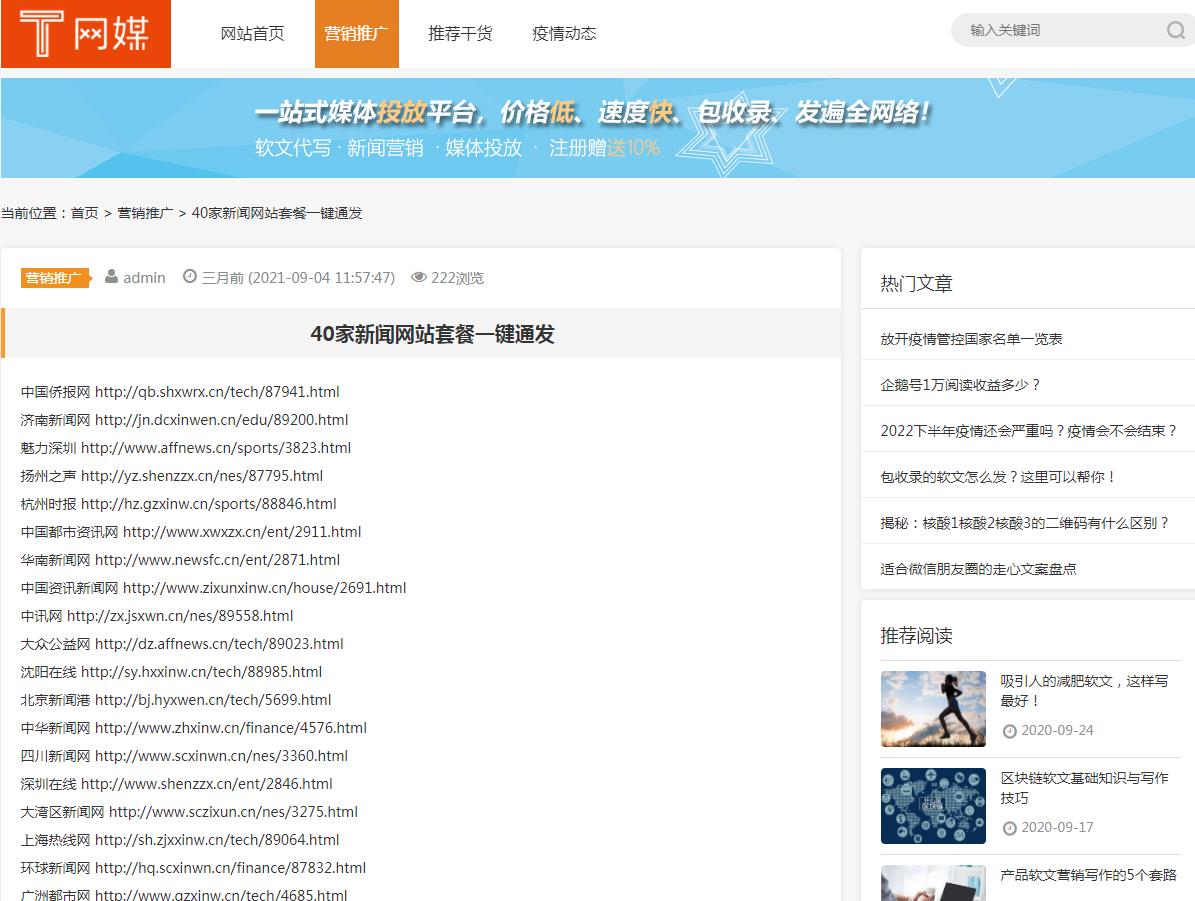Open recommended article 产品软文营销写作的5个套路
Viewport: 1195px width, 901px height.
(1088, 875)
